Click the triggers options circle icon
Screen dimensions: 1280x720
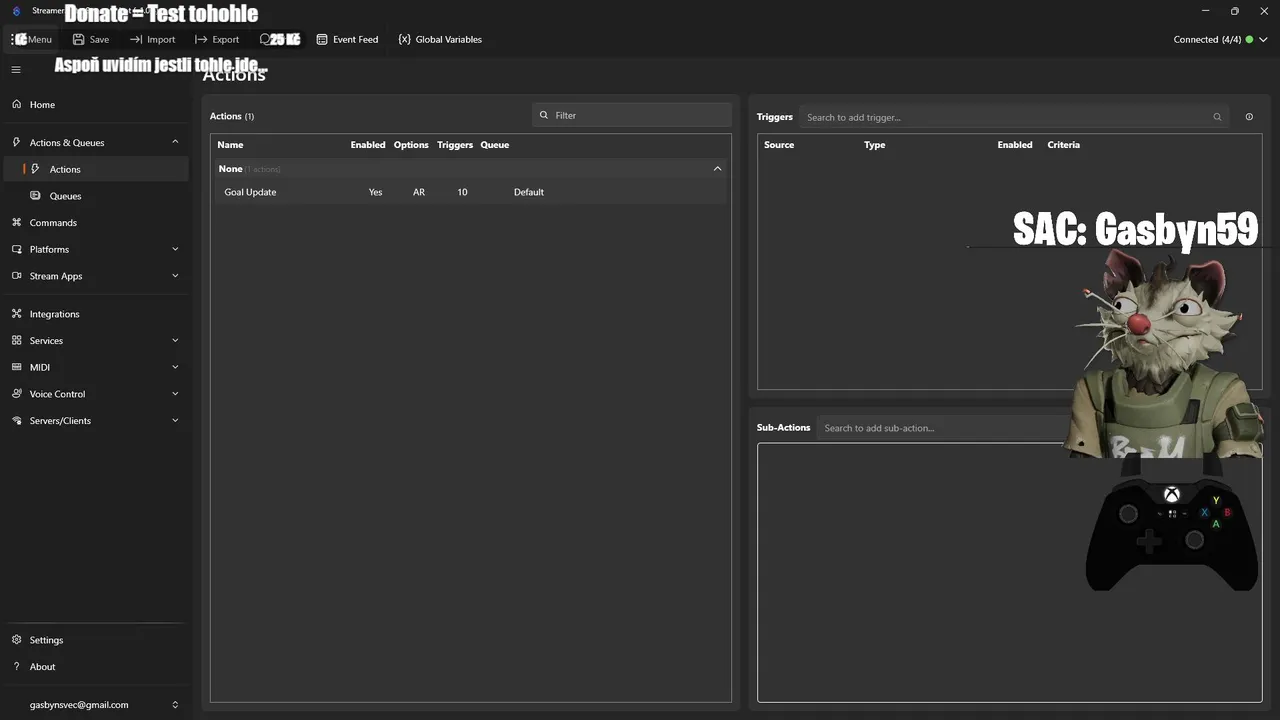tap(1249, 117)
